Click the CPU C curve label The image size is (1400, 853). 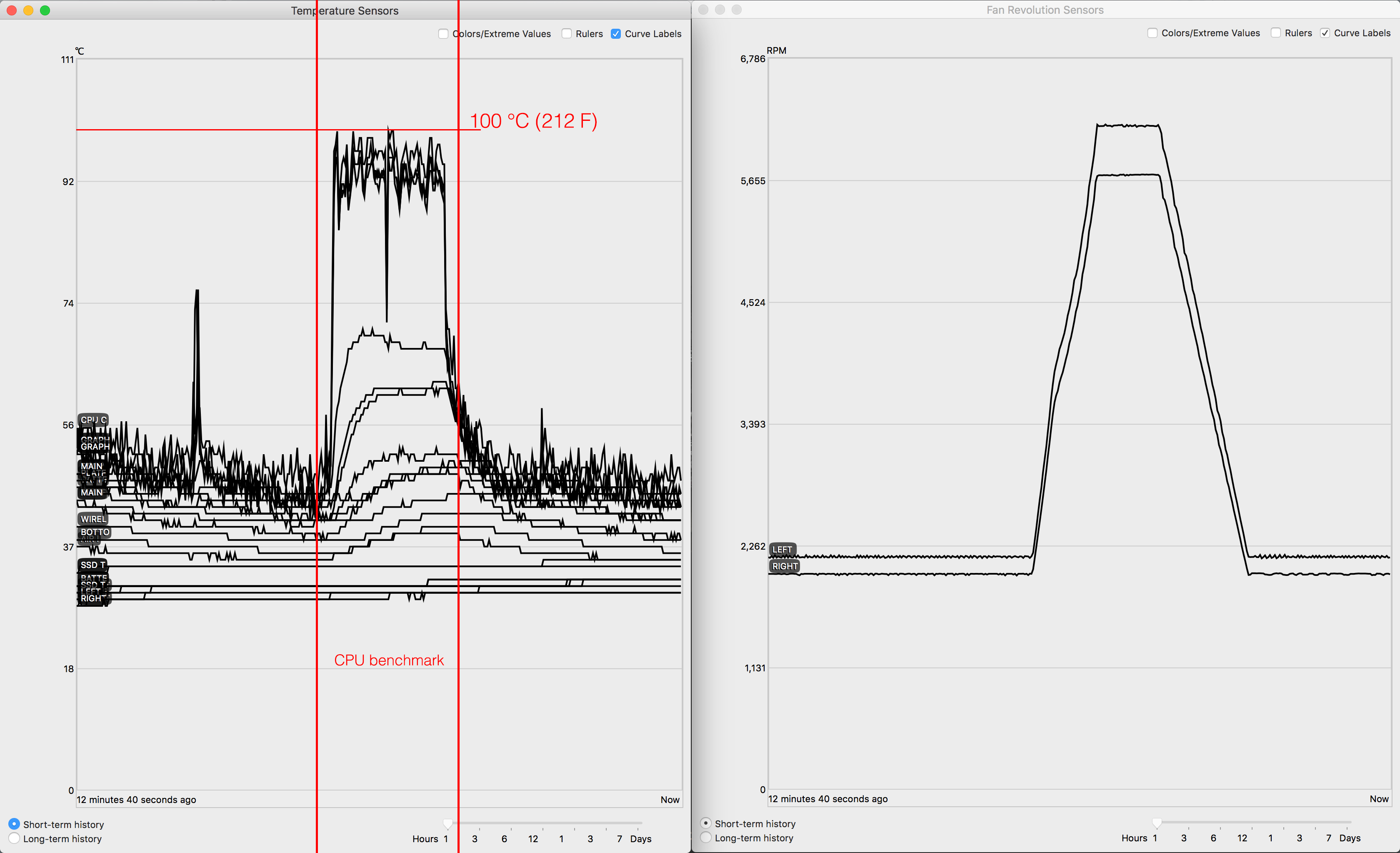[x=93, y=420]
